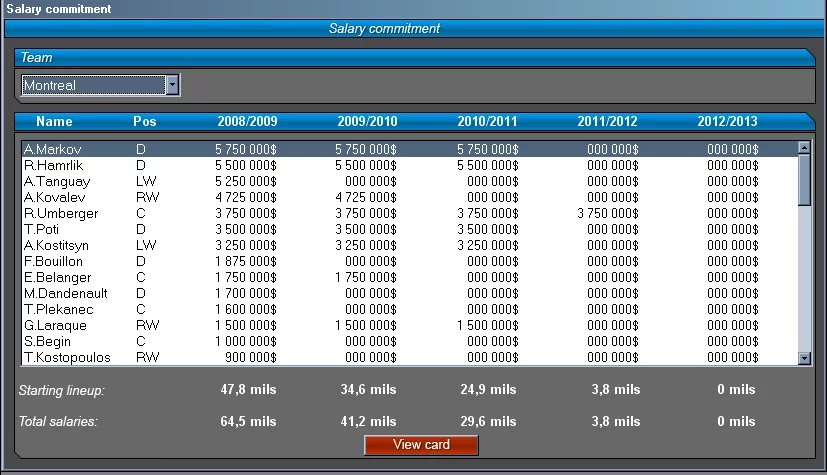
Task: Click A.Kovalev's 2009/2010 salary 4 725 000$
Action: (x=366, y=197)
